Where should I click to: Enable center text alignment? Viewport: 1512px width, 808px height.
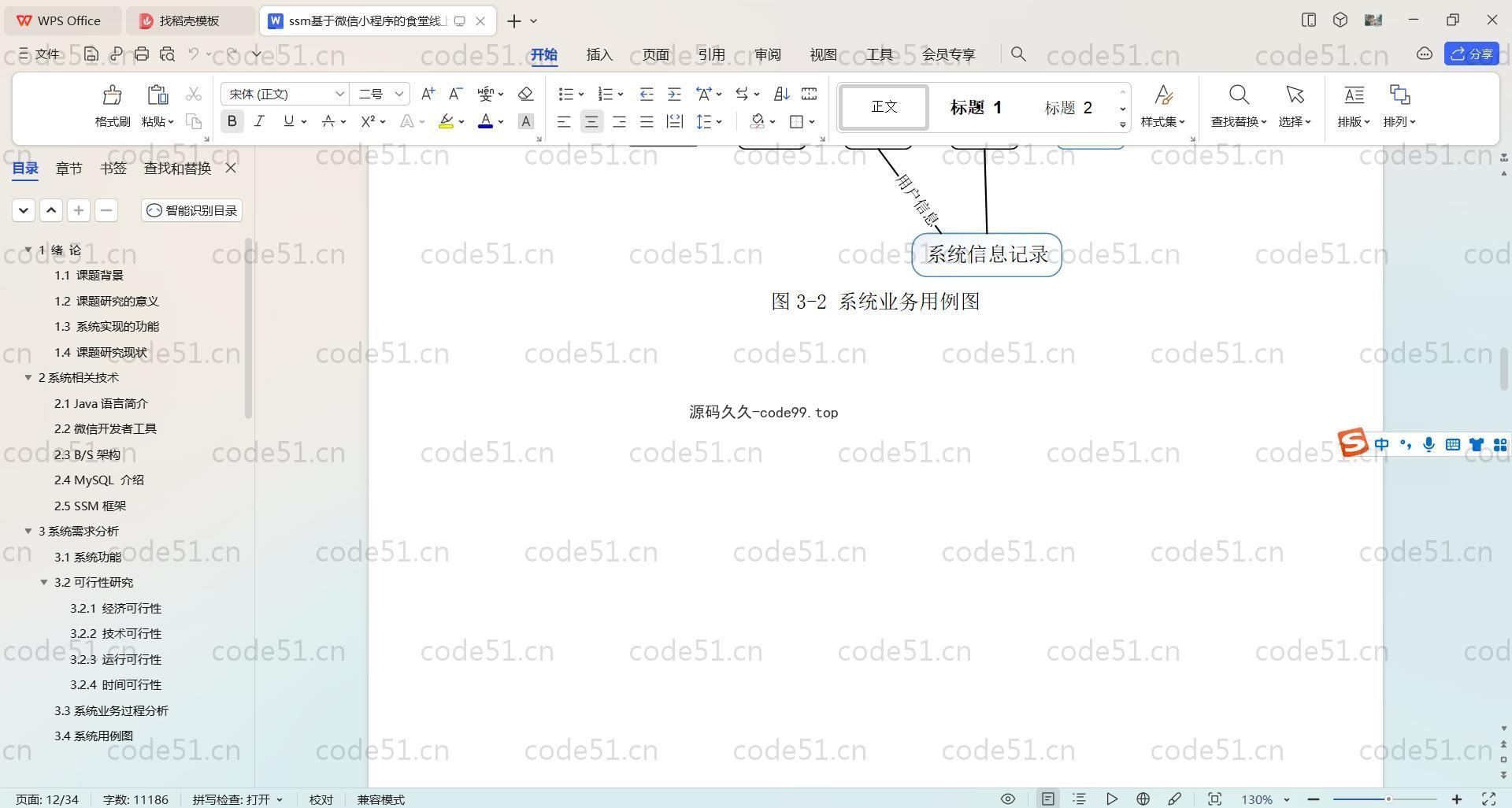point(591,121)
